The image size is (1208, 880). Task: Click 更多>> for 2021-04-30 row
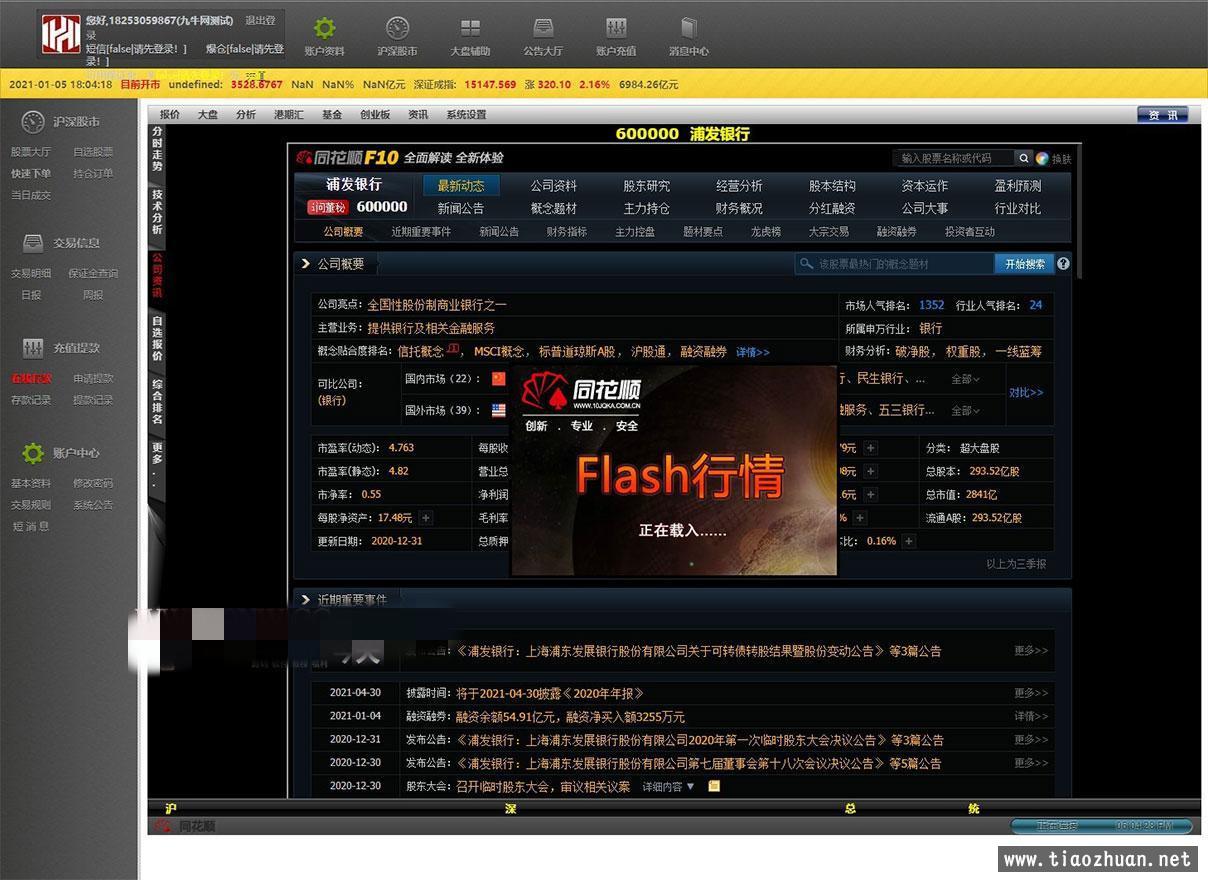1031,693
